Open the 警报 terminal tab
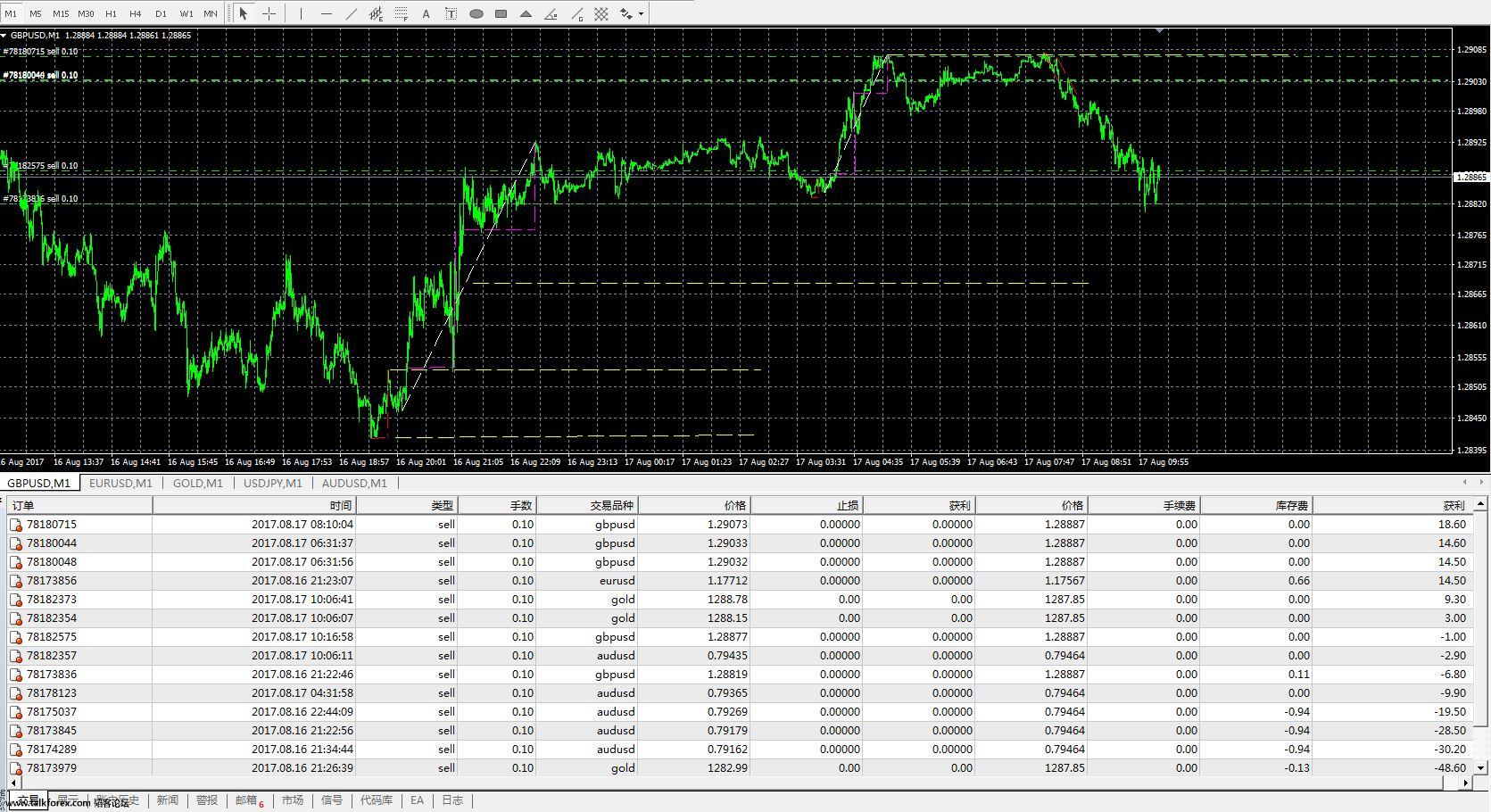The height and width of the screenshot is (812, 1491). [x=207, y=800]
